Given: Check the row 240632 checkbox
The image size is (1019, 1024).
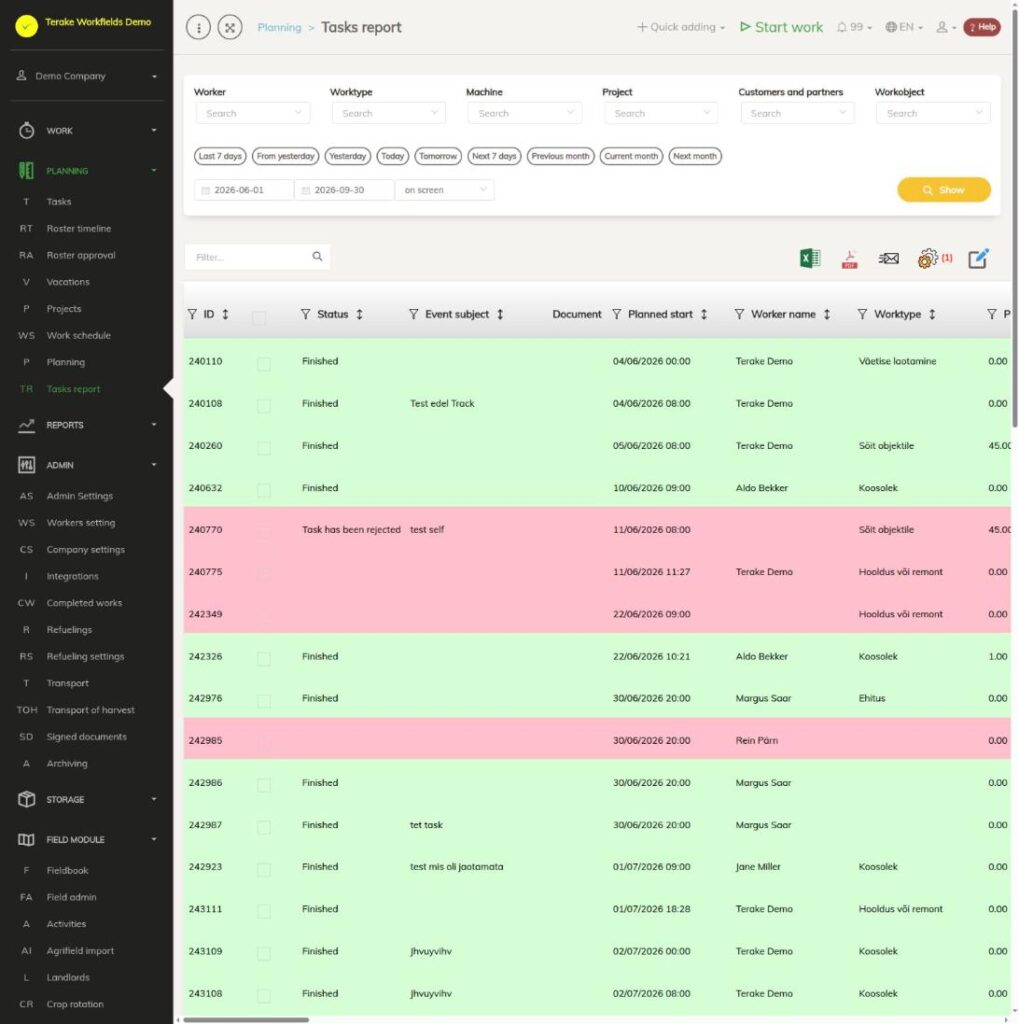Looking at the screenshot, I should click(x=264, y=490).
